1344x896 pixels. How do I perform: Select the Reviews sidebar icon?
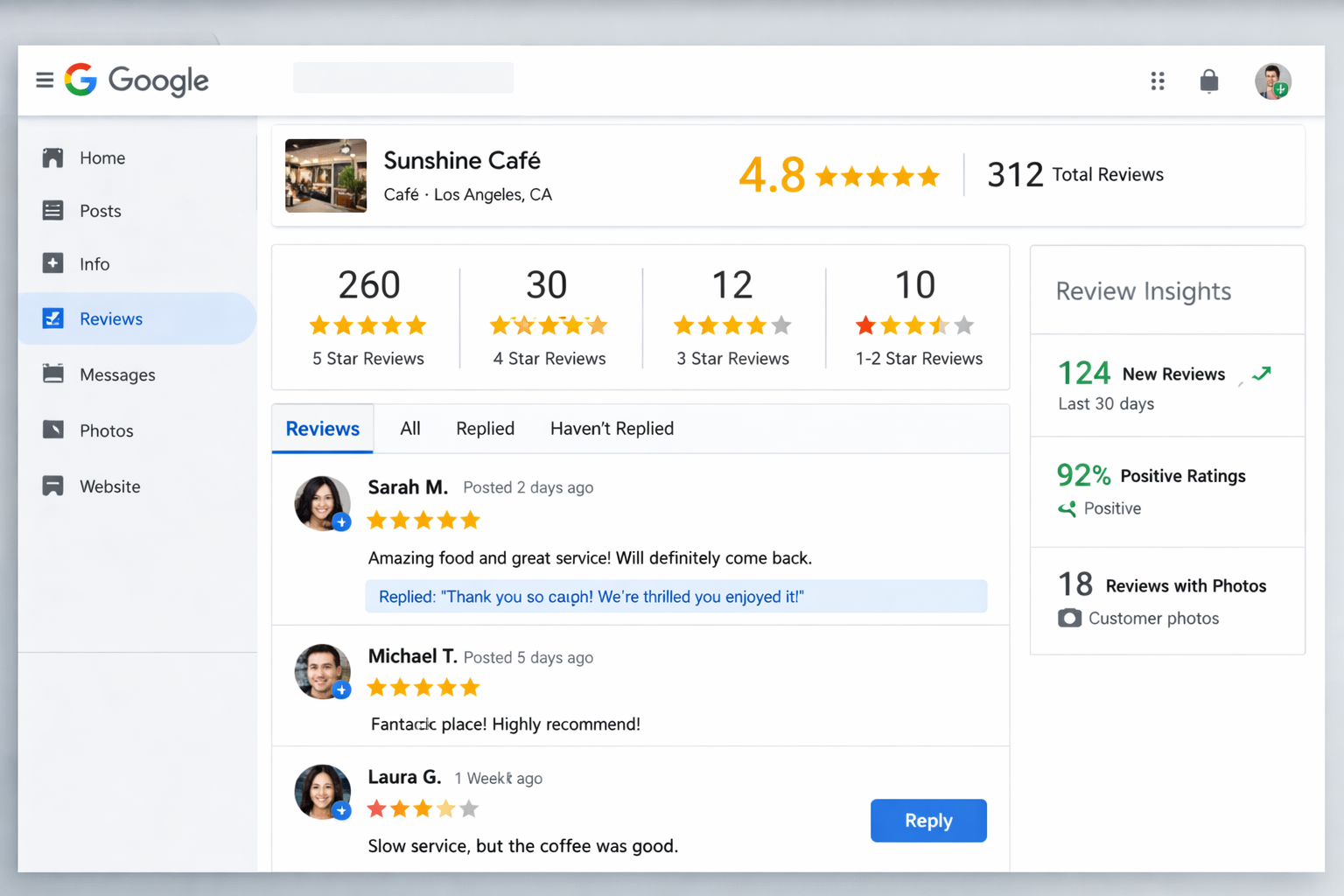pos(53,318)
